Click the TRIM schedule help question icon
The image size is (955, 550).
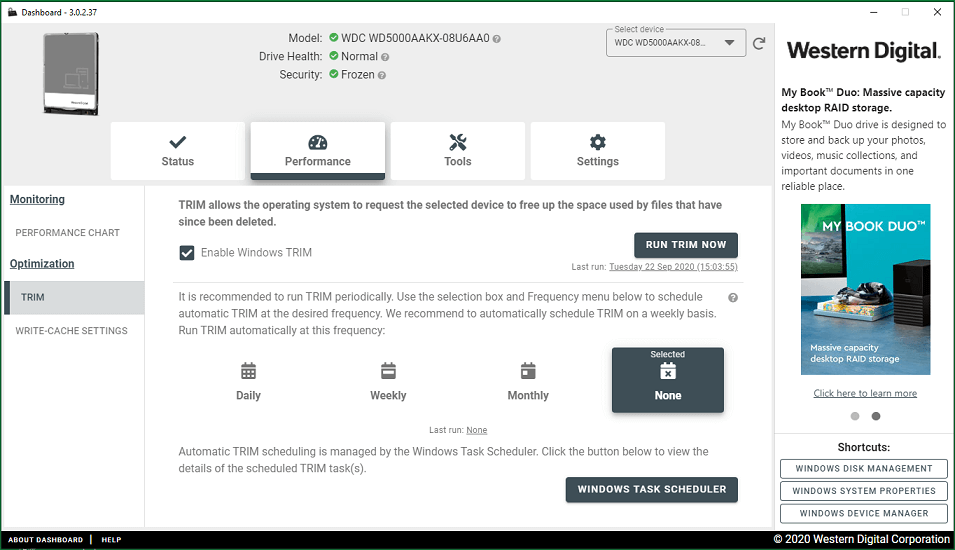pos(733,298)
